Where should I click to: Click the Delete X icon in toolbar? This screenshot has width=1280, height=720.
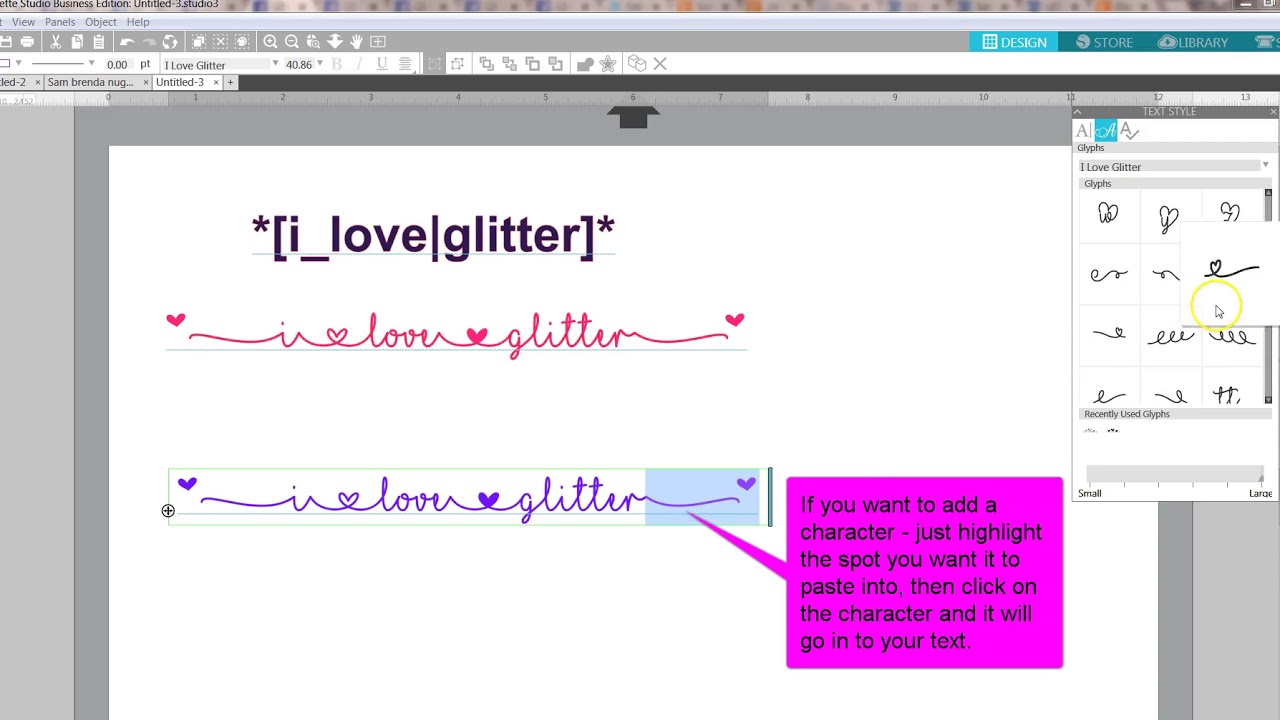point(660,64)
